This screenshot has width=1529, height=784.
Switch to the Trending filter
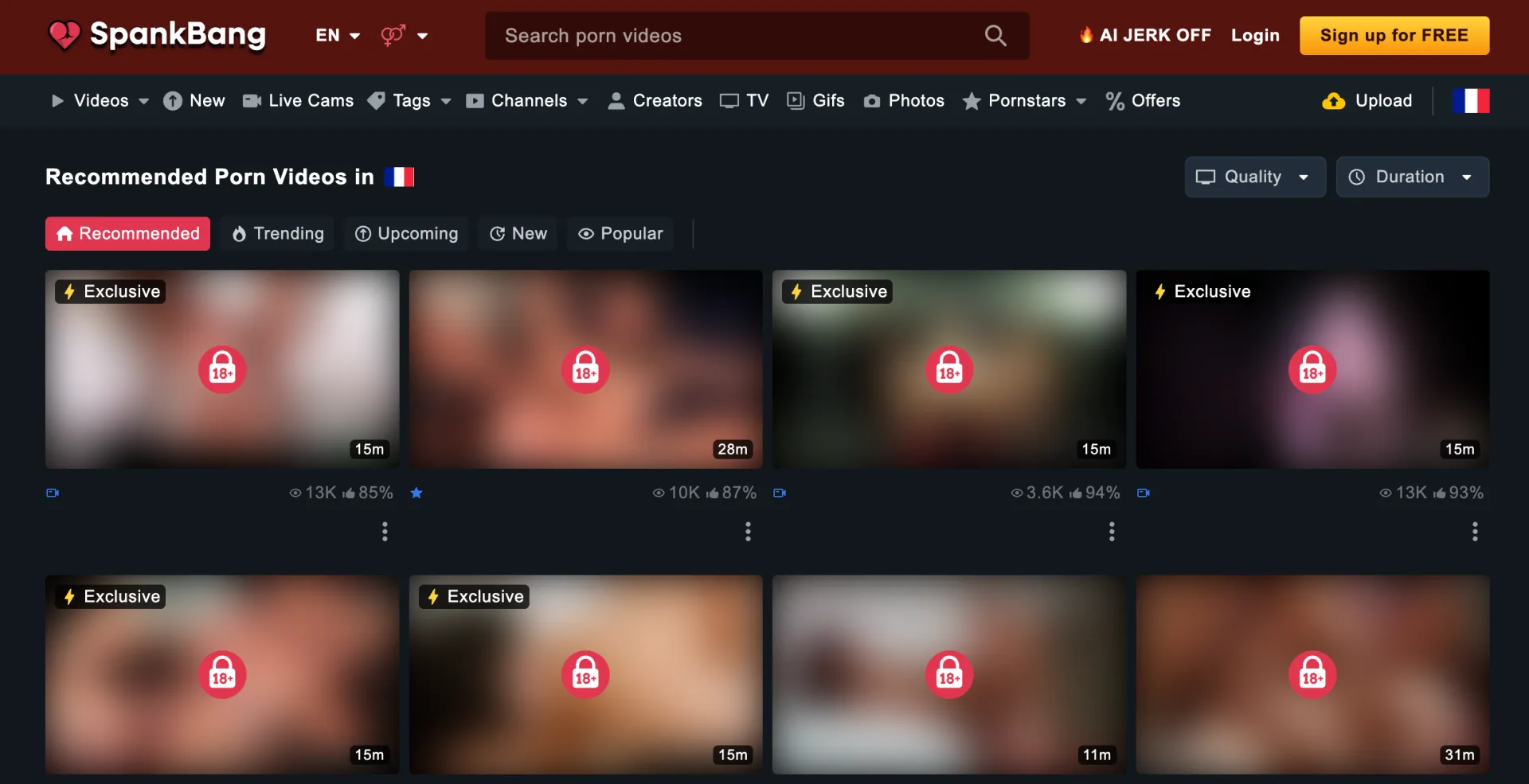click(x=277, y=233)
